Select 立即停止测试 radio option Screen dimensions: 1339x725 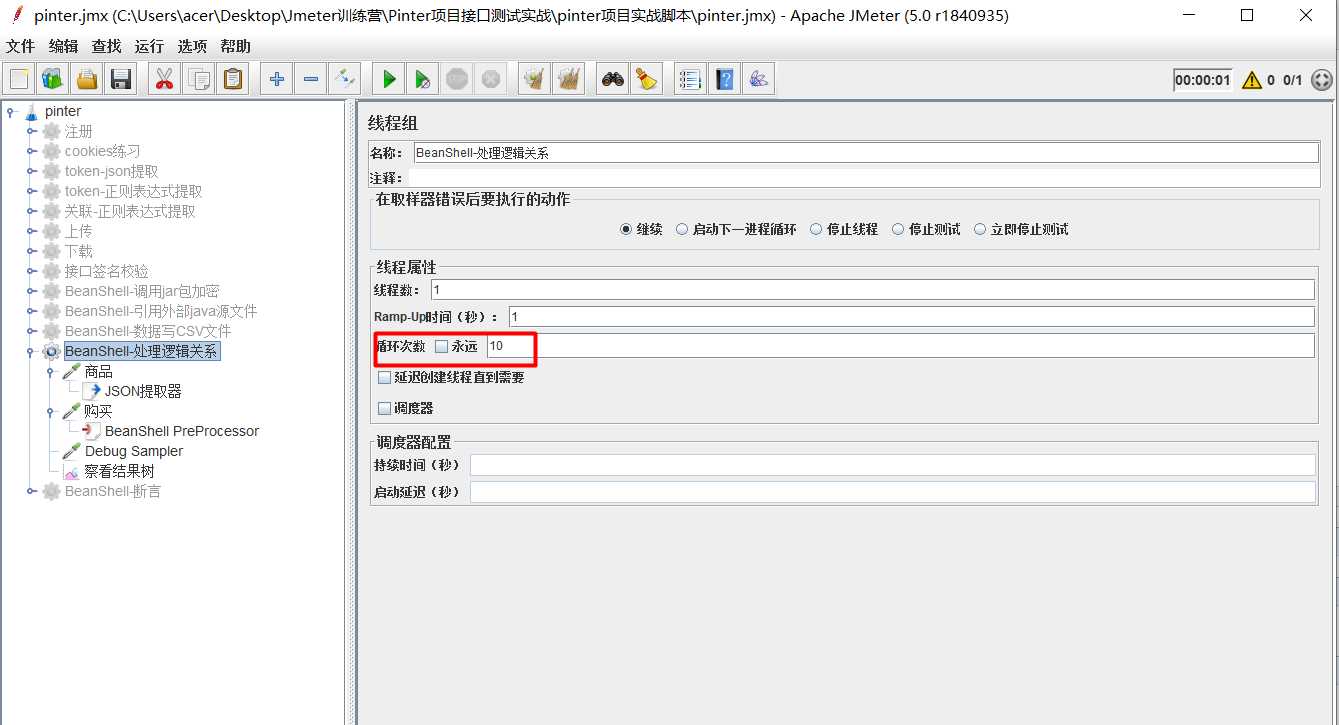pyautogui.click(x=980, y=229)
